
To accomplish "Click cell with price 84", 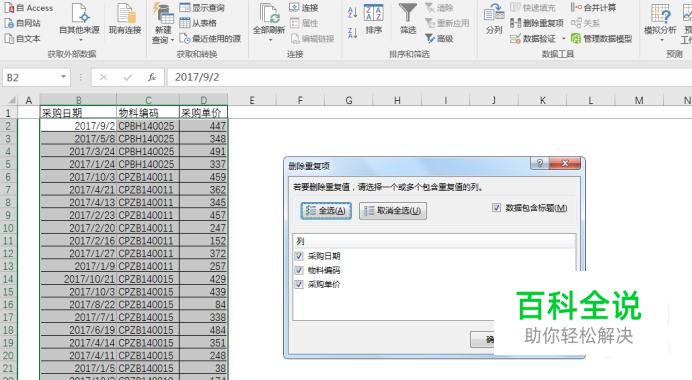I will coord(203,305).
